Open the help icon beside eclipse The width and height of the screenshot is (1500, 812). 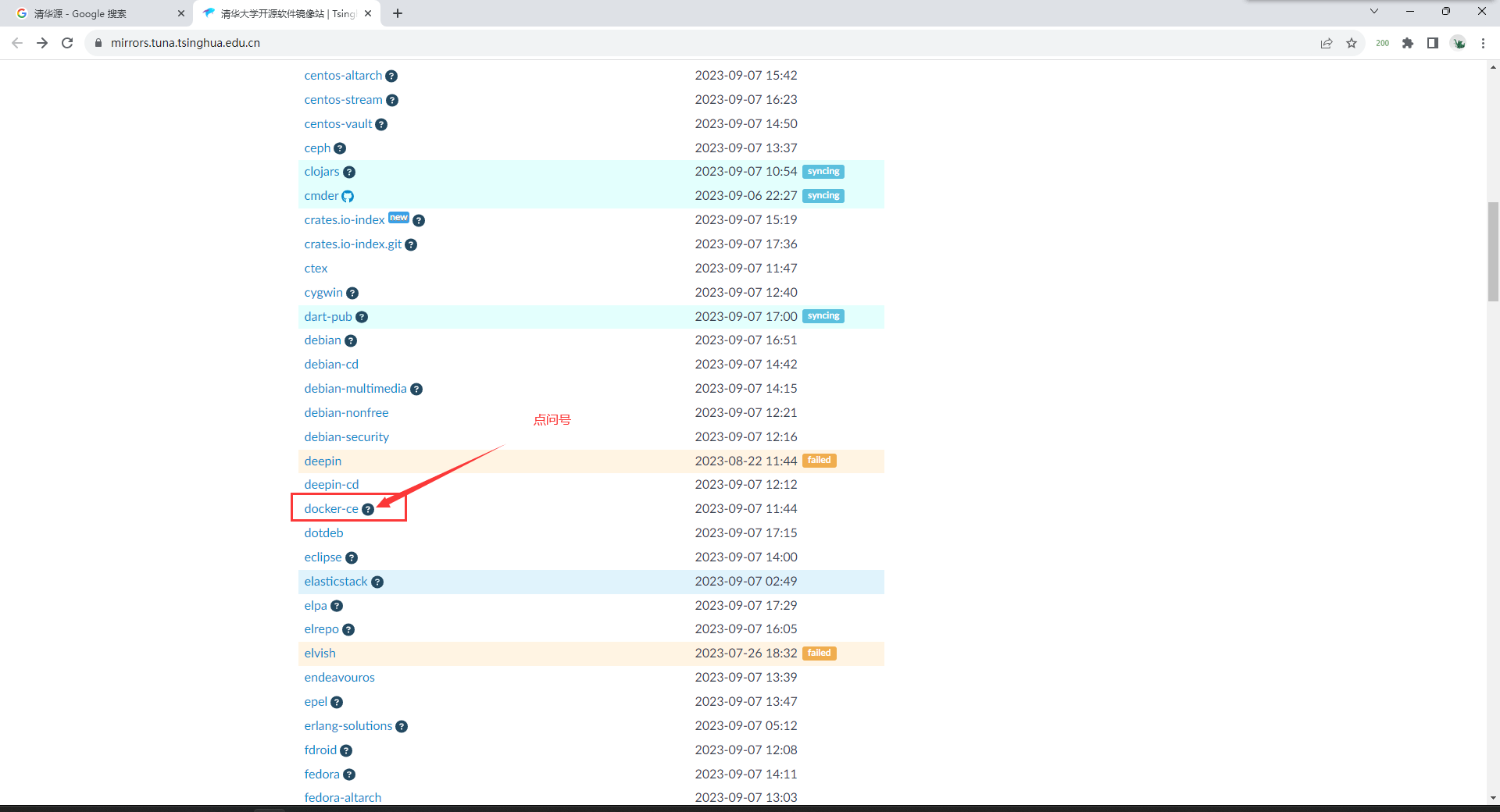click(352, 558)
